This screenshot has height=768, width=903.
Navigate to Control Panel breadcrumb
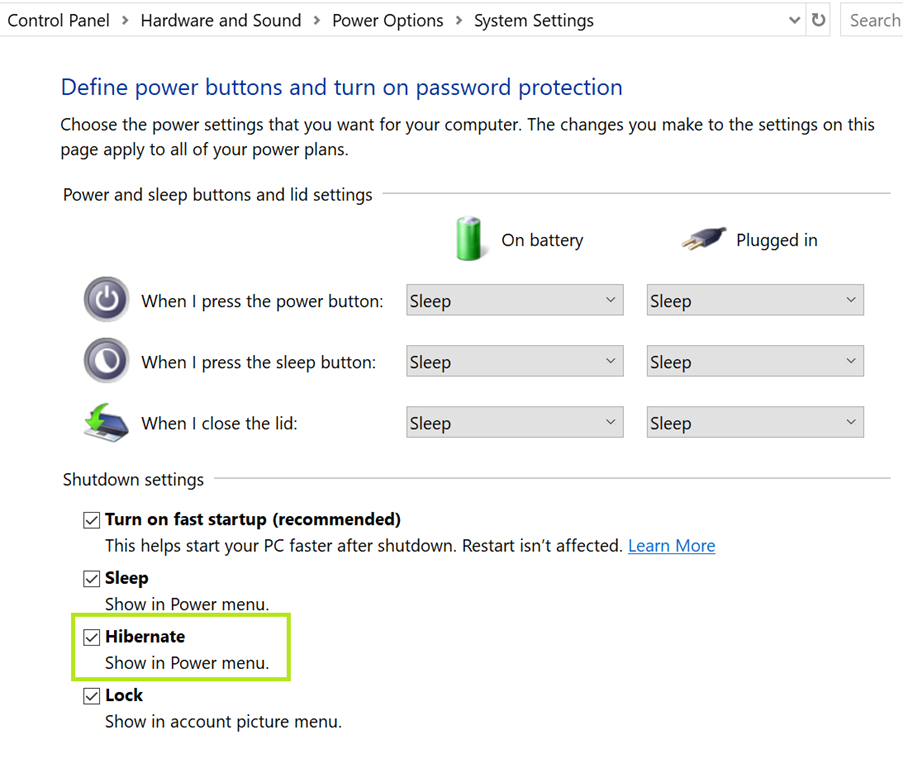tap(57, 20)
